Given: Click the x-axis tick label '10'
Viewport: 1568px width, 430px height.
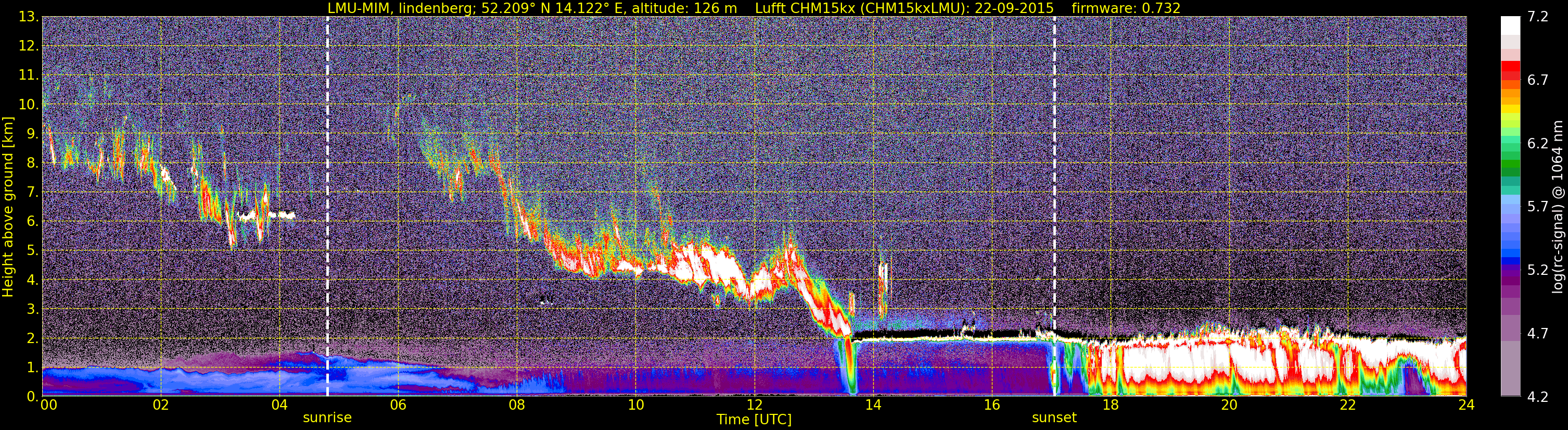Looking at the screenshot, I should coord(635,405).
